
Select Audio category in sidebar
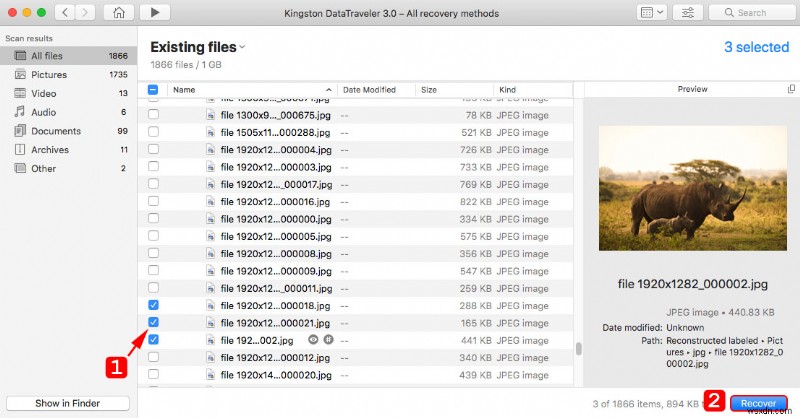(68, 112)
